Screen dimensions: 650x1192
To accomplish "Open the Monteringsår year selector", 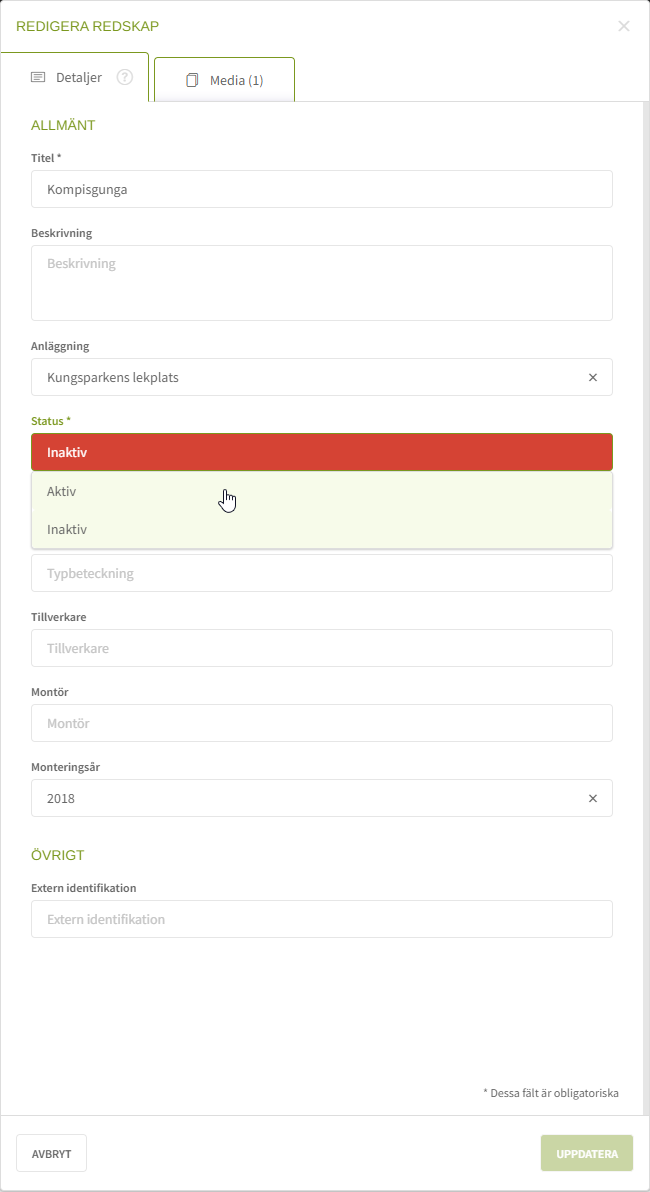I will tap(300, 799).
